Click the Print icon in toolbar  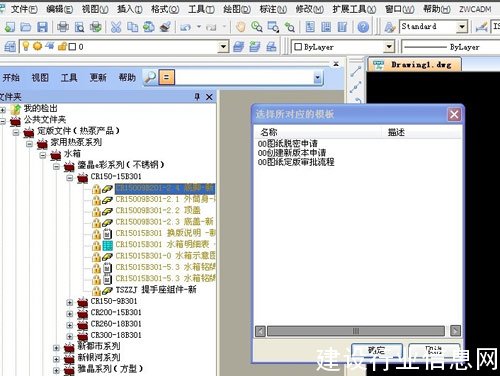63,27
